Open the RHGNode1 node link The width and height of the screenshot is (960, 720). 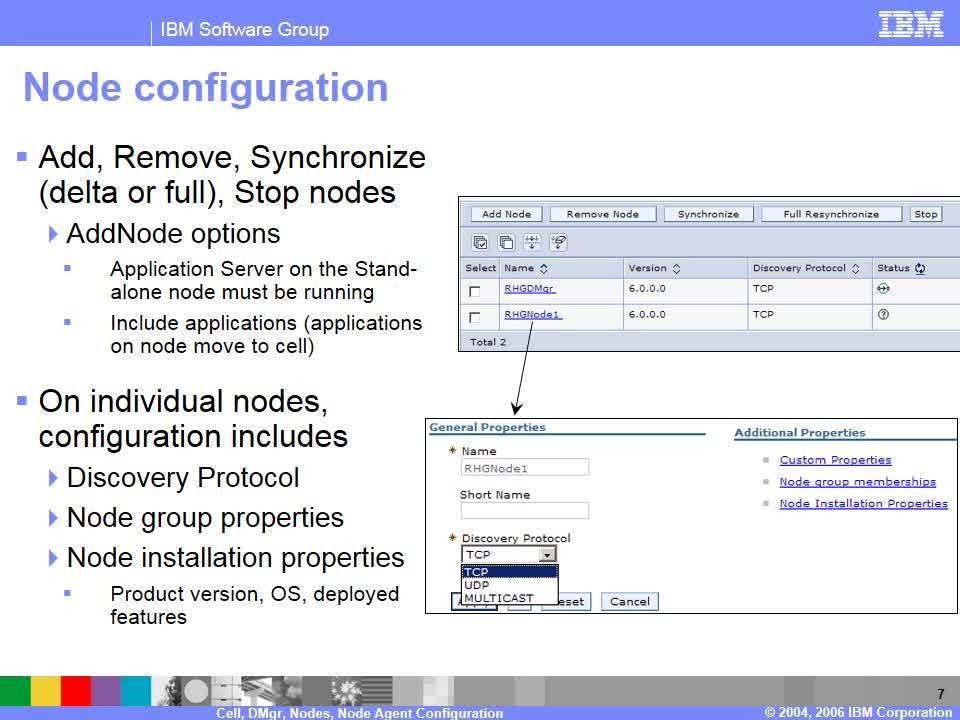click(x=533, y=314)
